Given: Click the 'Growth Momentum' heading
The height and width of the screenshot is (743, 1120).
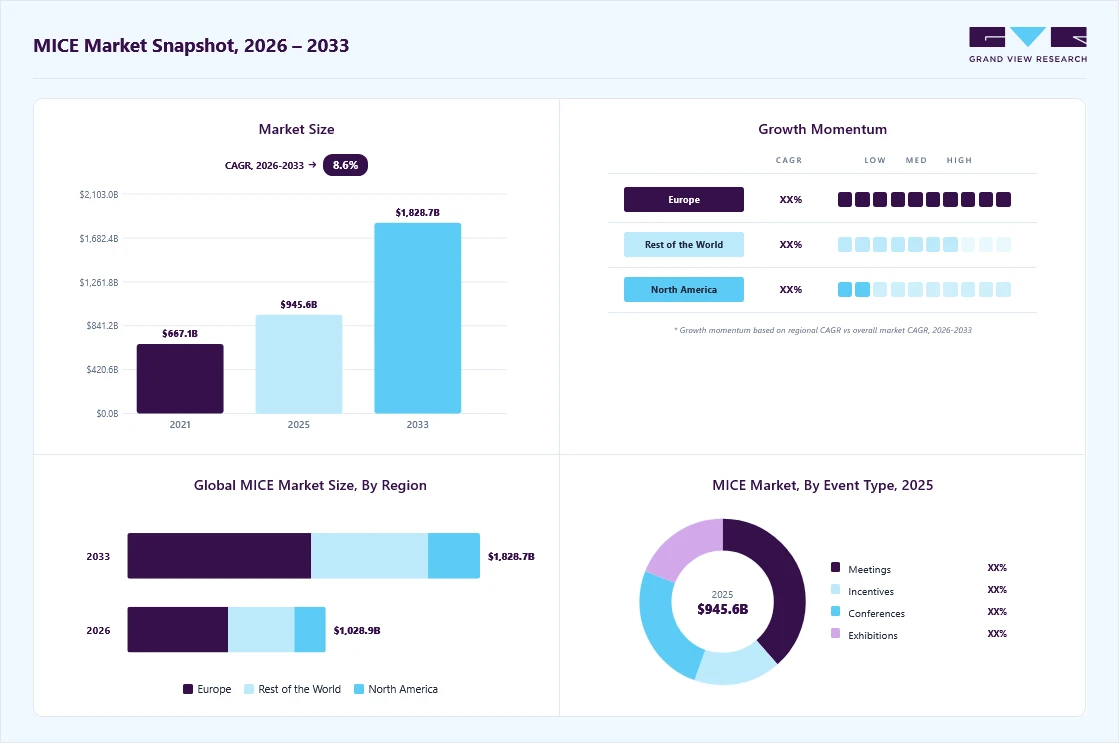Looking at the screenshot, I should coord(823,129).
